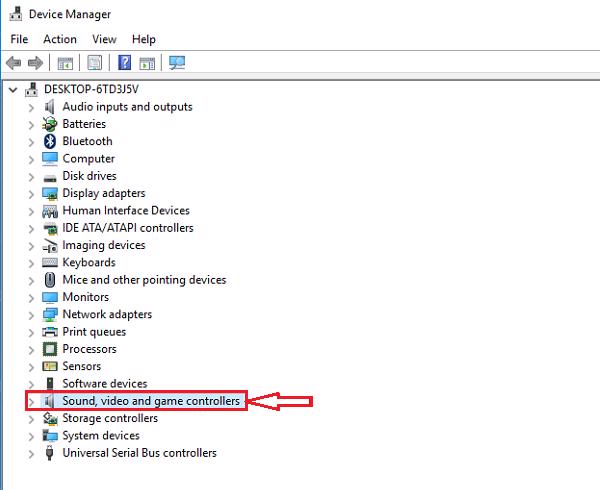The width and height of the screenshot is (600, 490).
Task: Open the File menu
Action: click(x=19, y=39)
